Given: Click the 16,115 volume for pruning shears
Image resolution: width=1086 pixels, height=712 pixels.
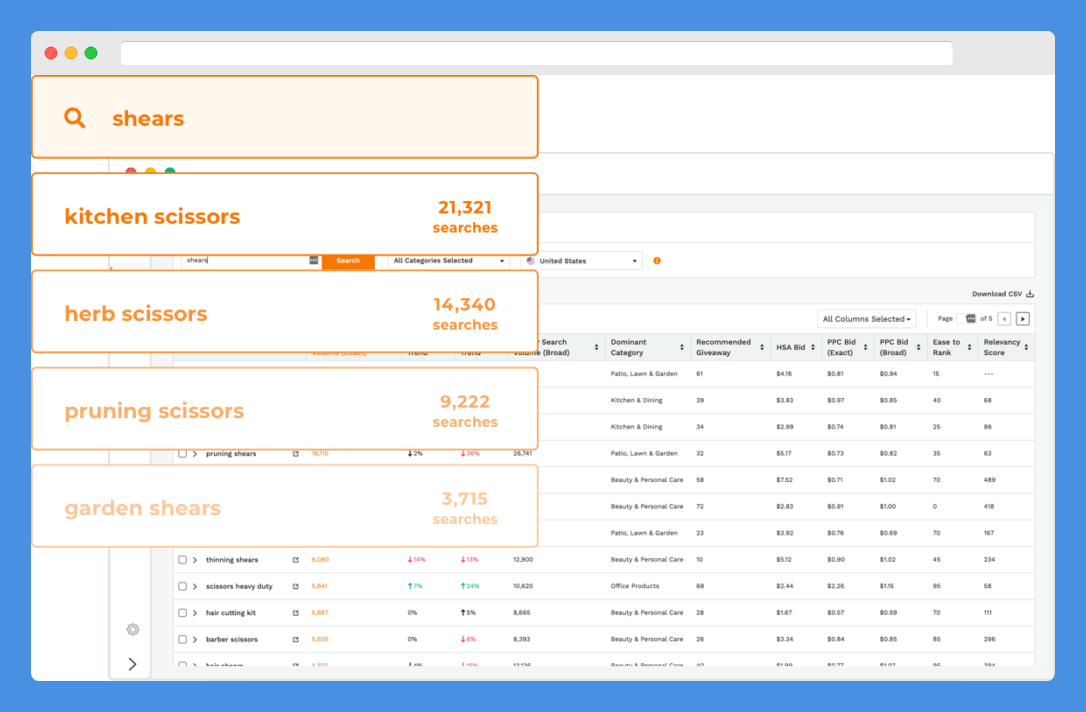Looking at the screenshot, I should (320, 454).
